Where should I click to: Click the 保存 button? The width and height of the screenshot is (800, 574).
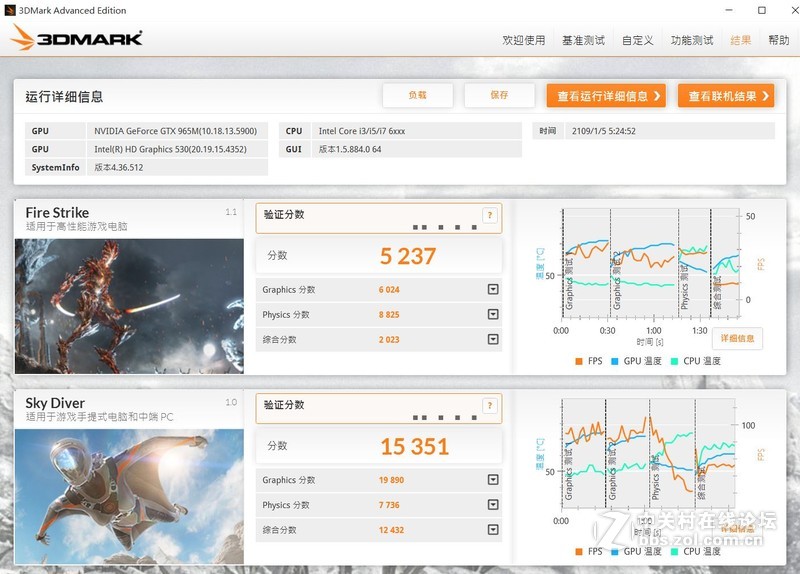(499, 95)
